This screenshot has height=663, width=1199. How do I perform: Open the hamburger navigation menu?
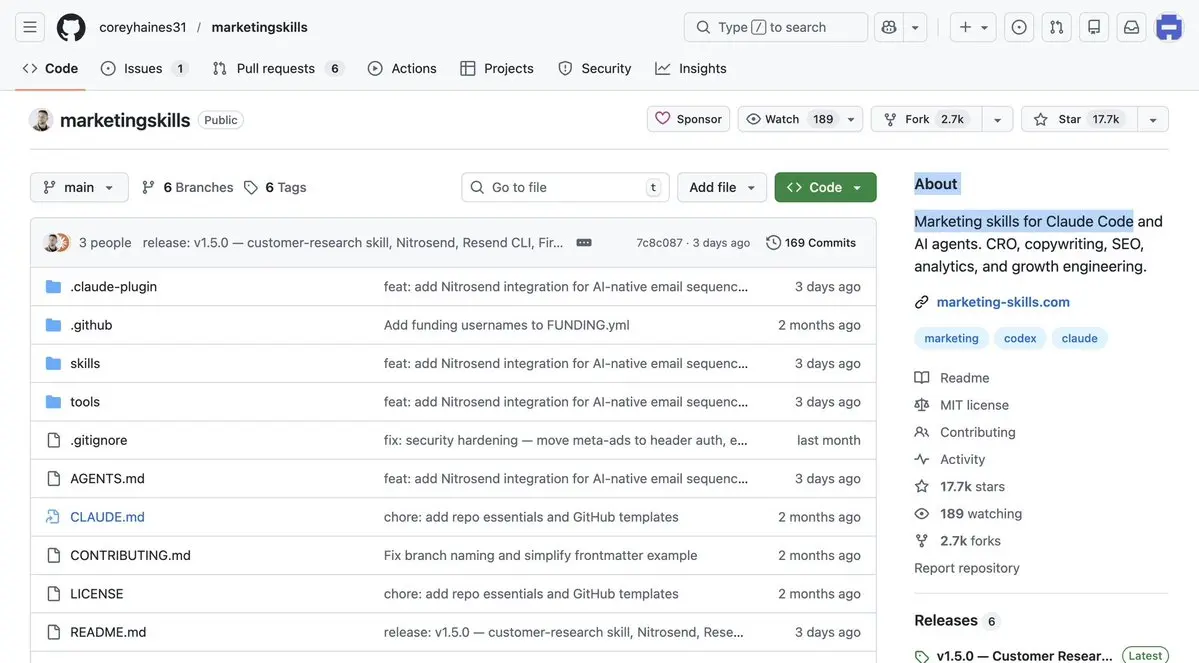click(x=30, y=27)
